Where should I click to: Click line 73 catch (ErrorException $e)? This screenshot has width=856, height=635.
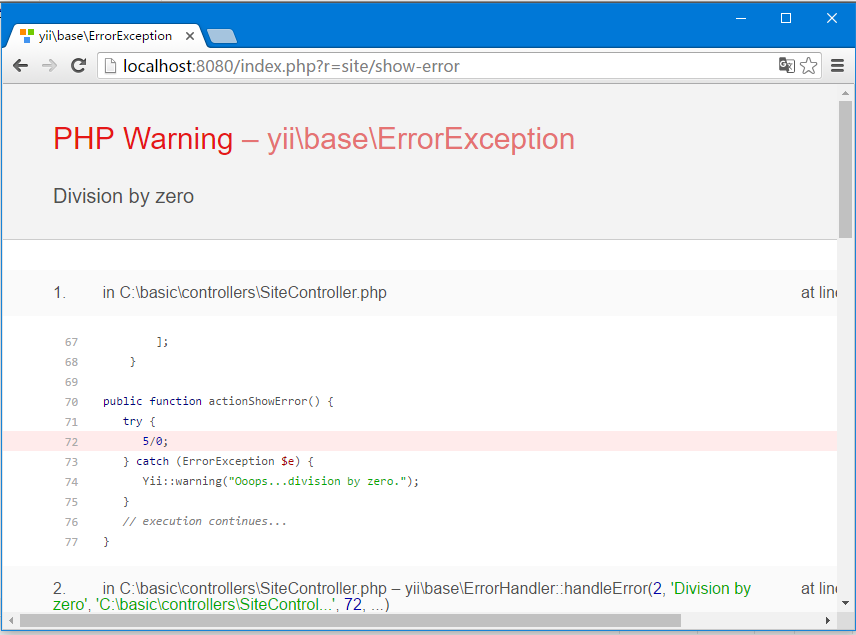pyautogui.click(x=218, y=461)
